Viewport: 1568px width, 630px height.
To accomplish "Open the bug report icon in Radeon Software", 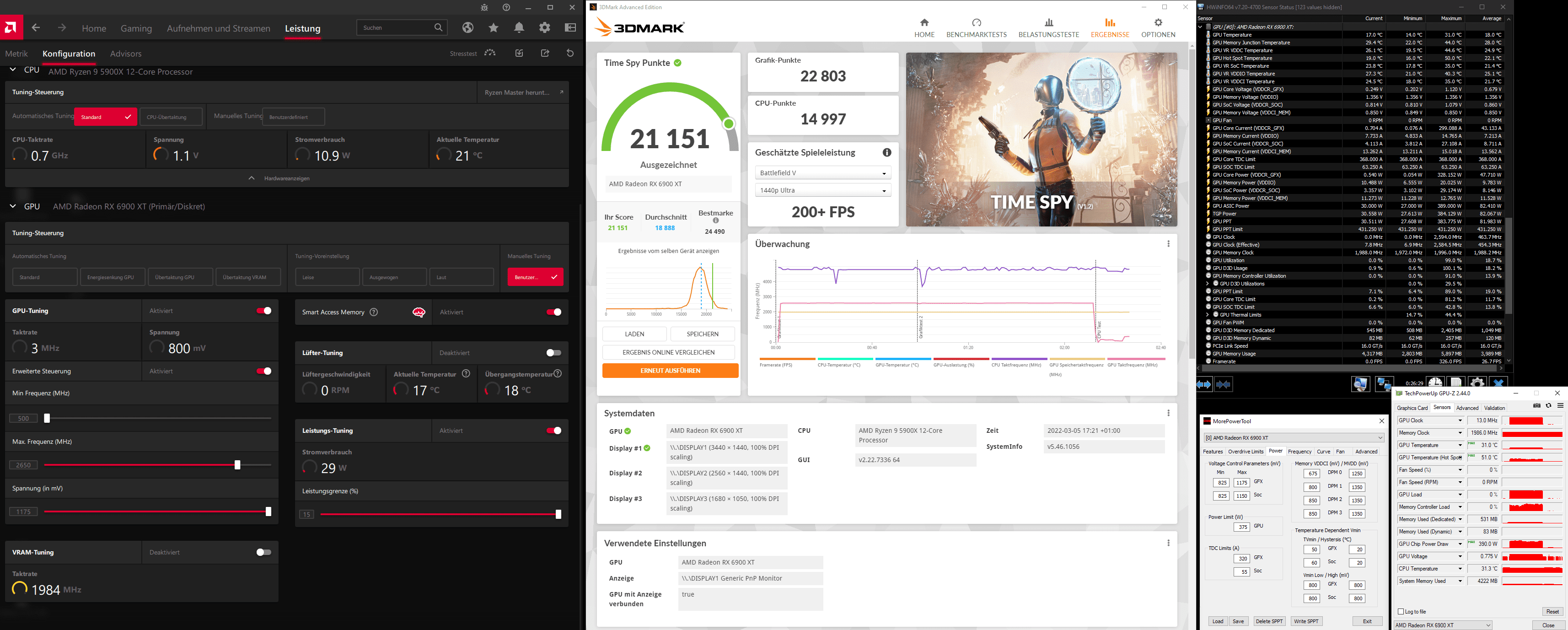I will 484,7.
